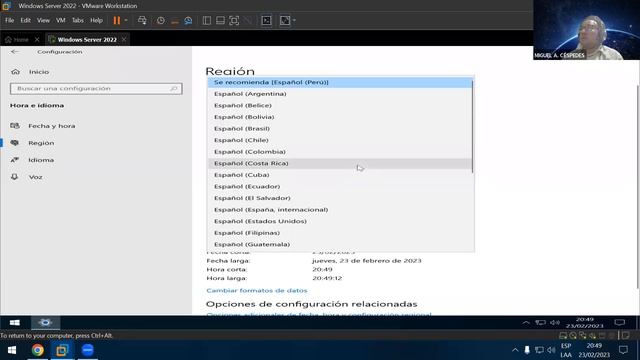
Task: Open guest notification center icon
Action: 620,322
